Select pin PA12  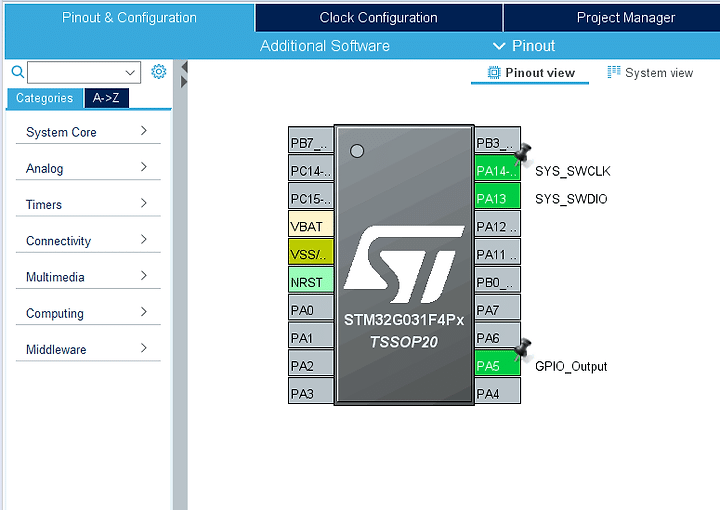pos(497,224)
